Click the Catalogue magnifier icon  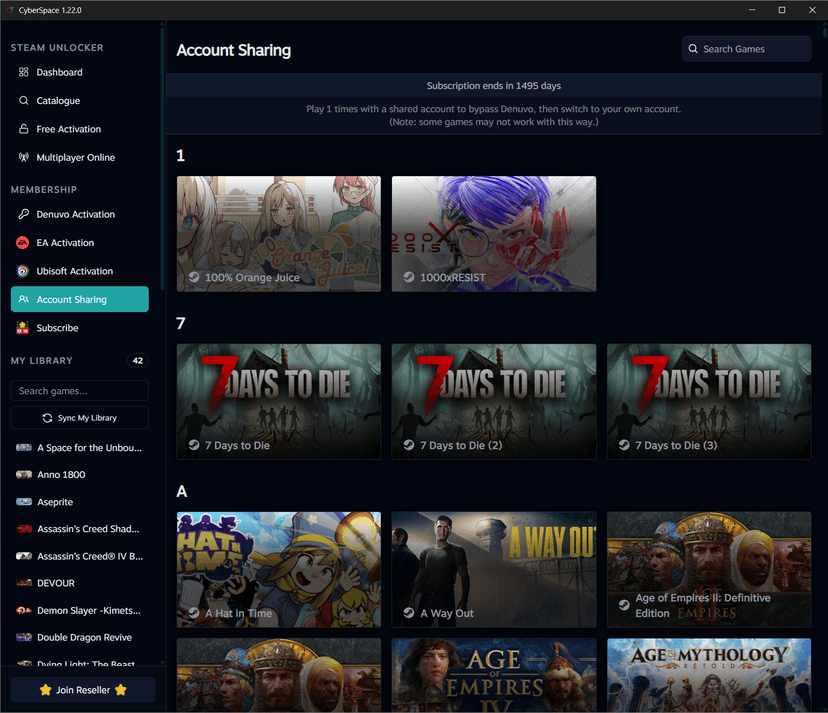click(x=24, y=101)
